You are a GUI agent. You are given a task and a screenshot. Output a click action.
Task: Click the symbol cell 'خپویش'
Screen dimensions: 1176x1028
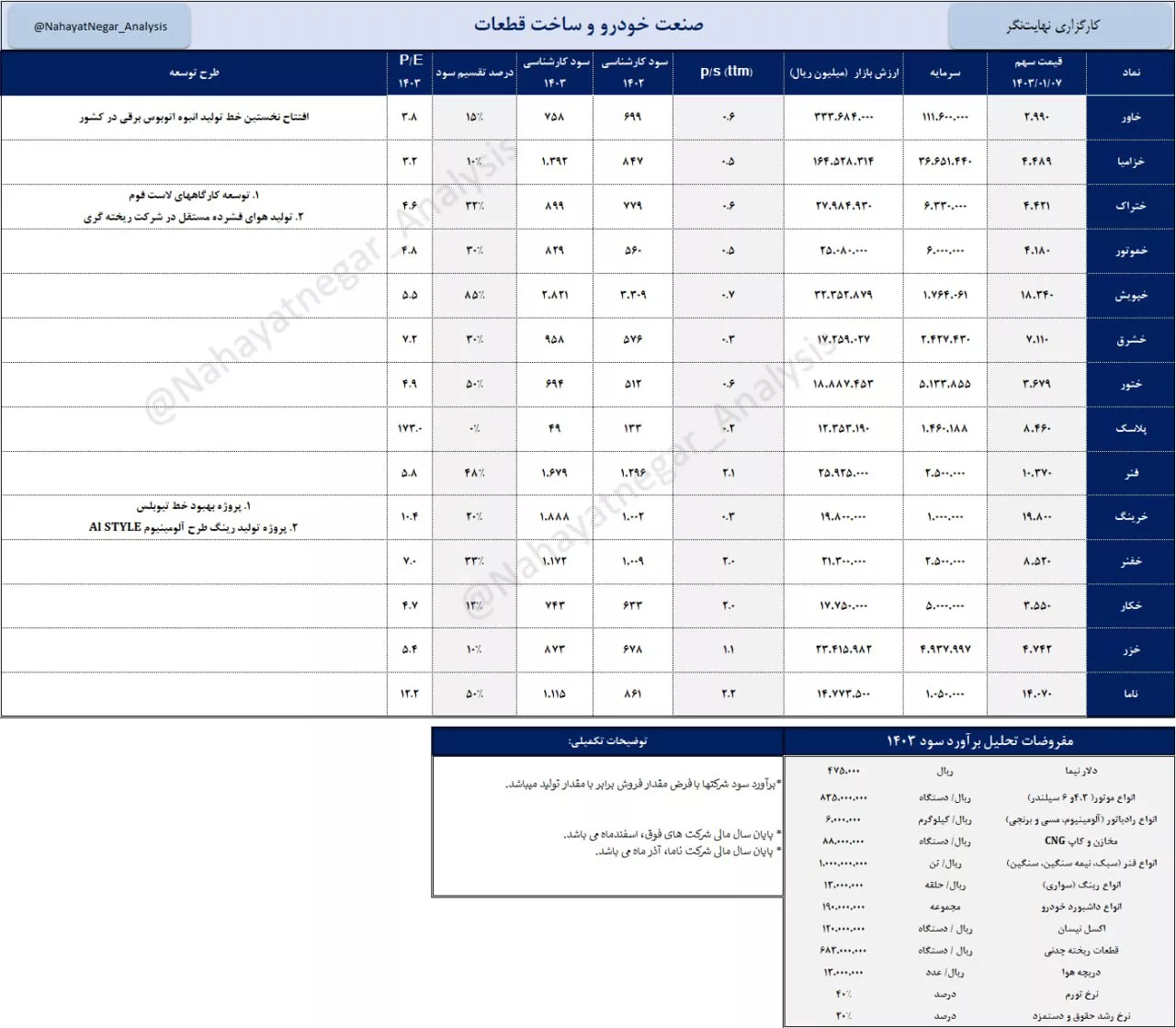(1131, 295)
